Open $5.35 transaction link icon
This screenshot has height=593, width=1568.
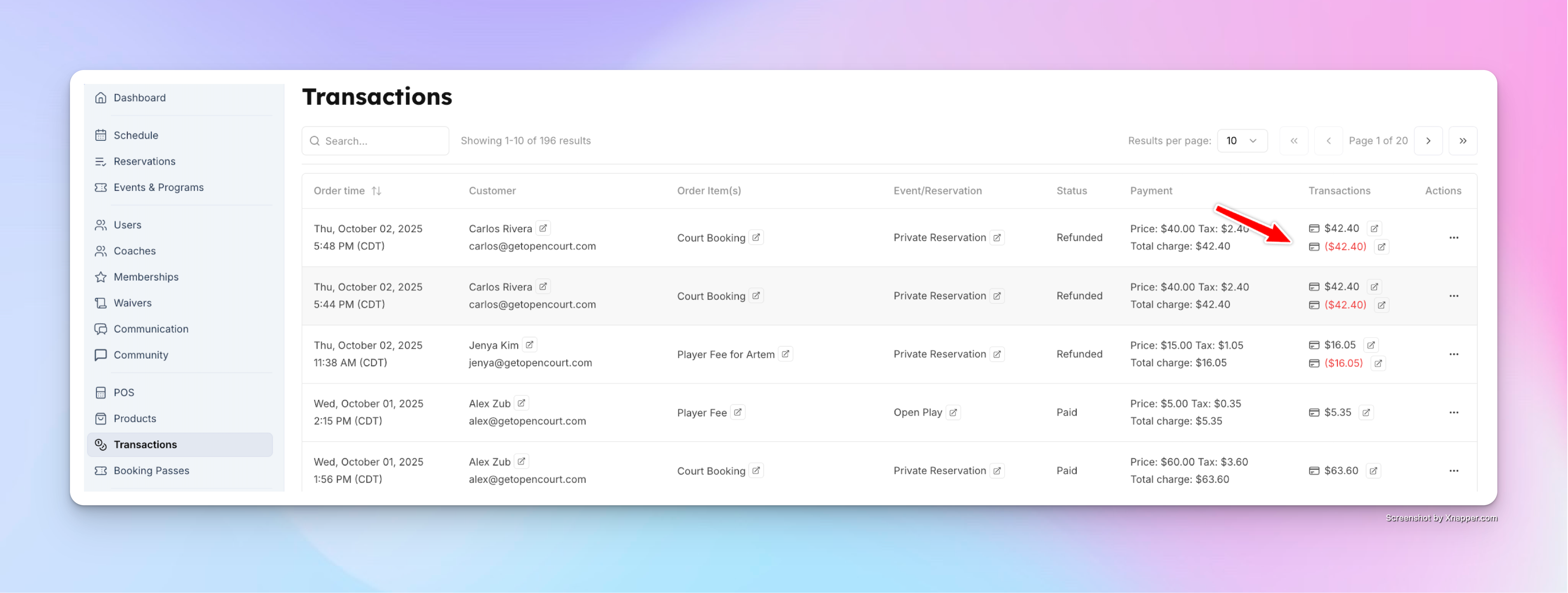pos(1366,412)
